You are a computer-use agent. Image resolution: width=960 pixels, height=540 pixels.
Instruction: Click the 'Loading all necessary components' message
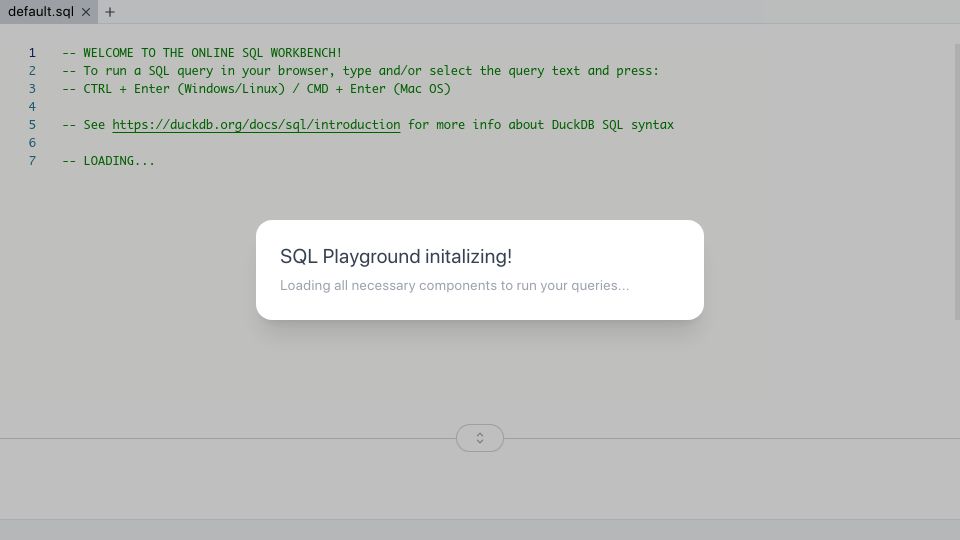click(454, 286)
